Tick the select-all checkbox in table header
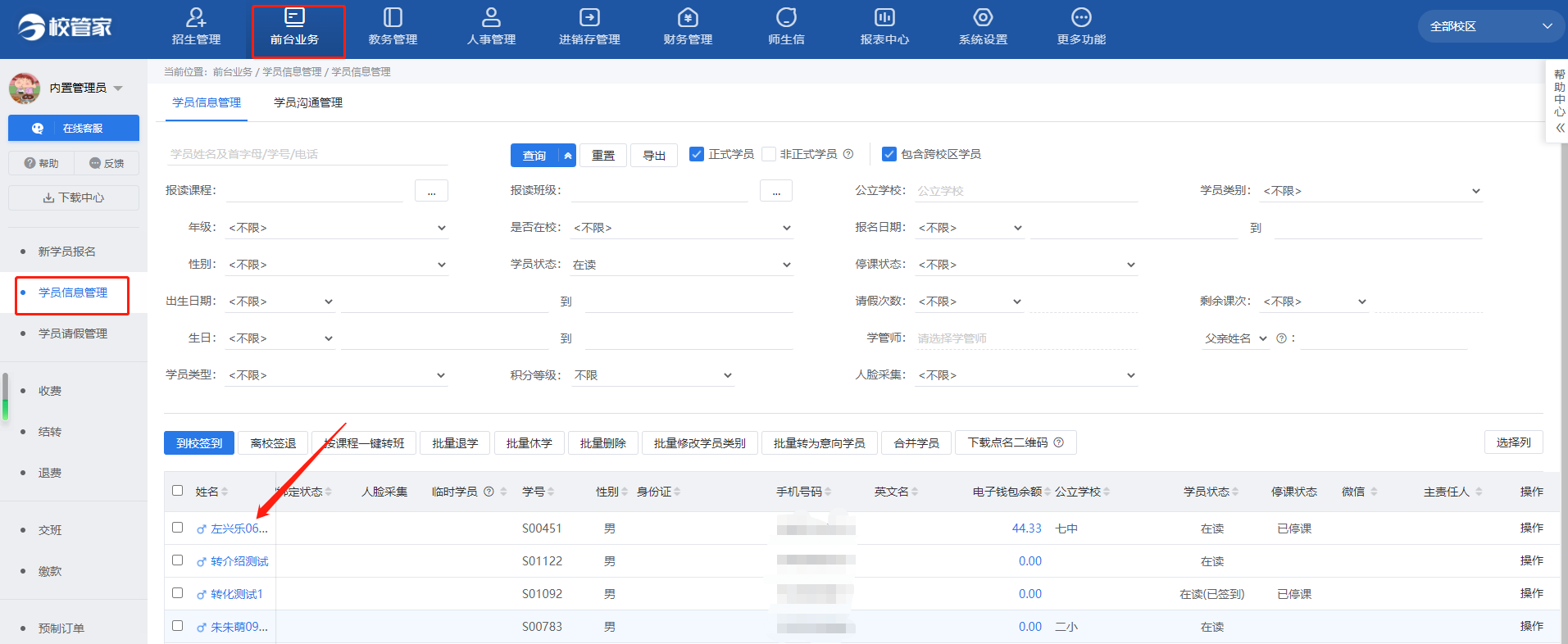 (x=177, y=490)
